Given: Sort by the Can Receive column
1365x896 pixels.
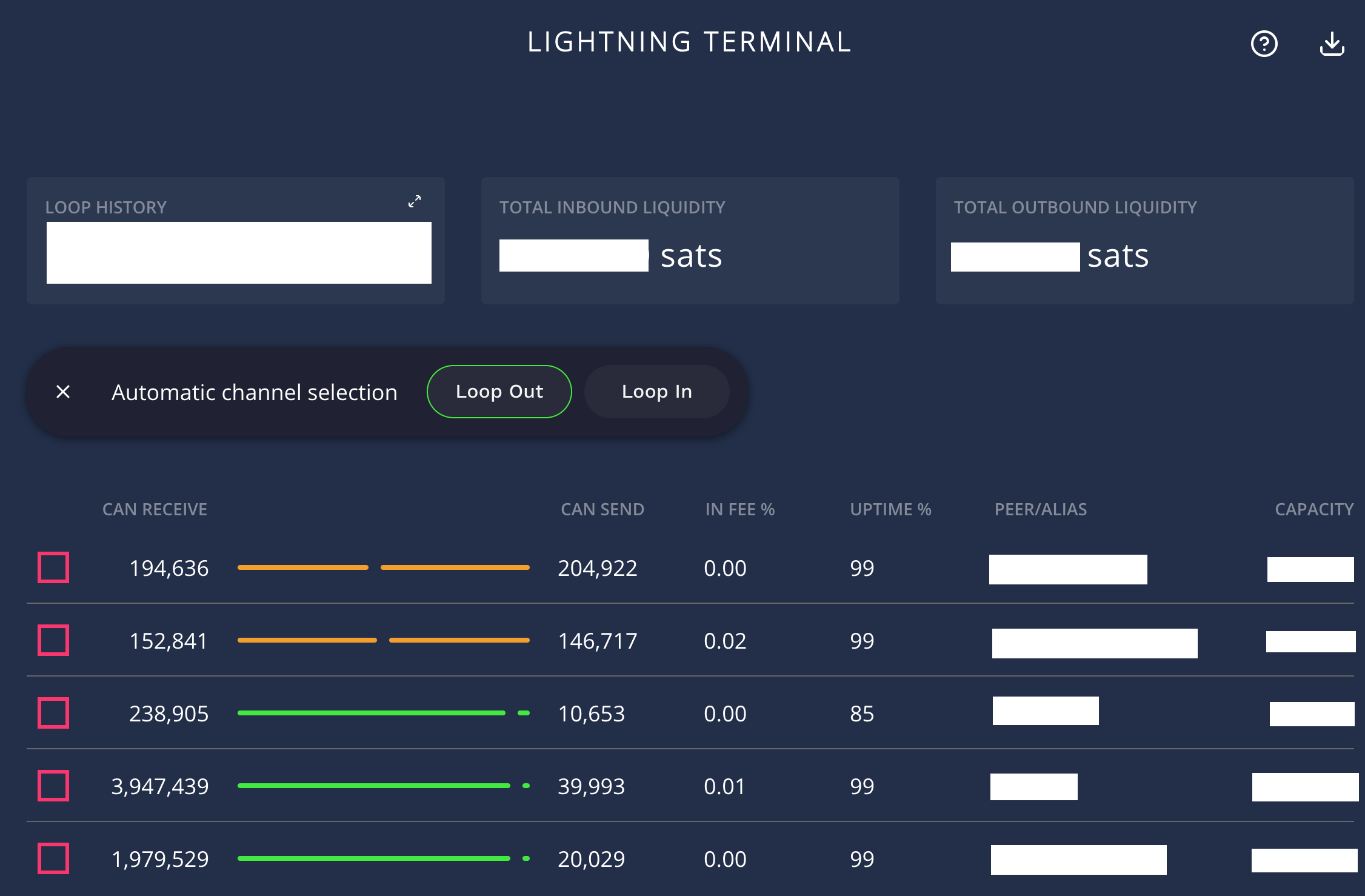Looking at the screenshot, I should click(155, 509).
